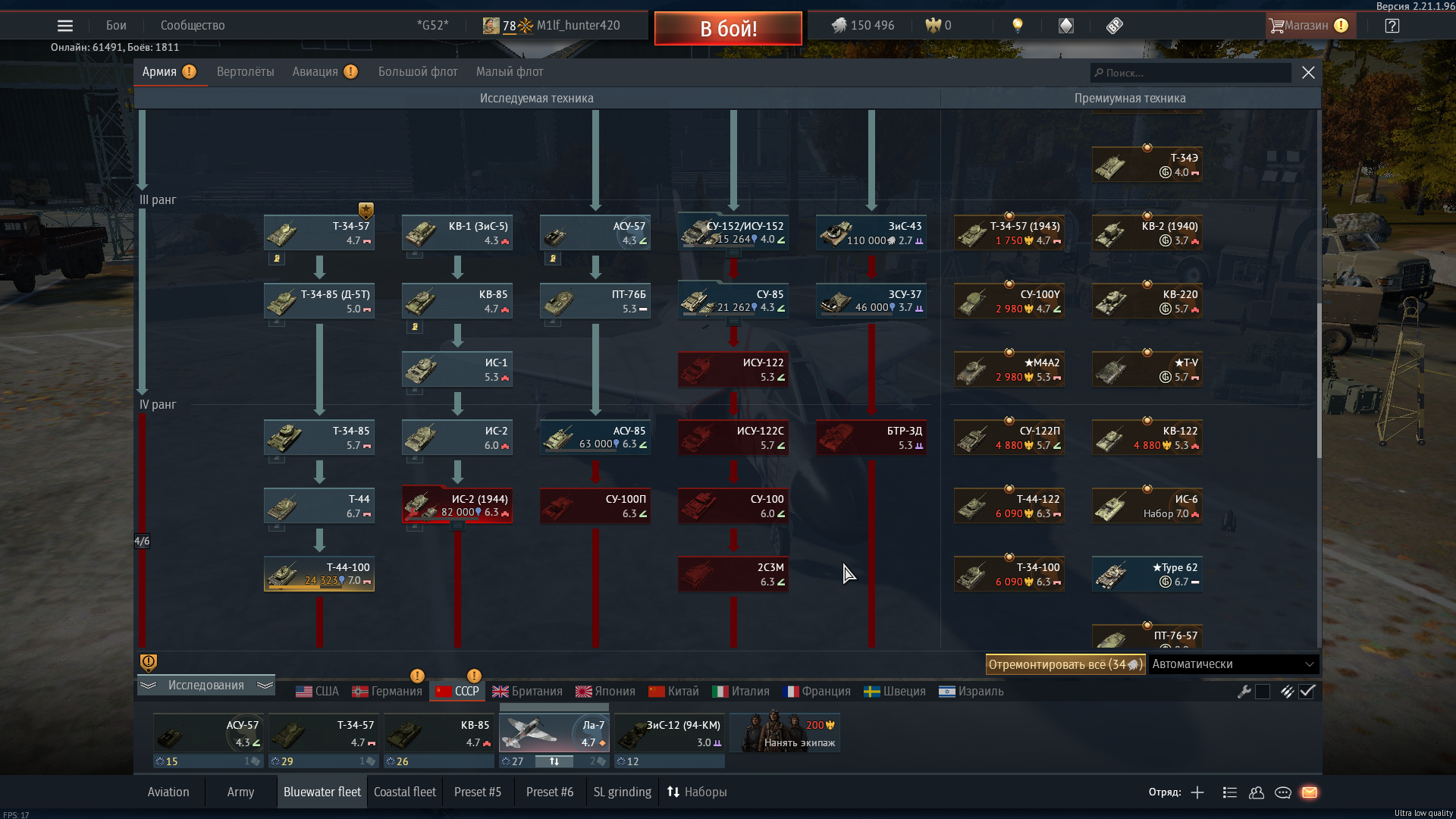The width and height of the screenshot is (1456, 819).
Task: Click the gold star badge on Т-34-57
Action: coord(366,210)
